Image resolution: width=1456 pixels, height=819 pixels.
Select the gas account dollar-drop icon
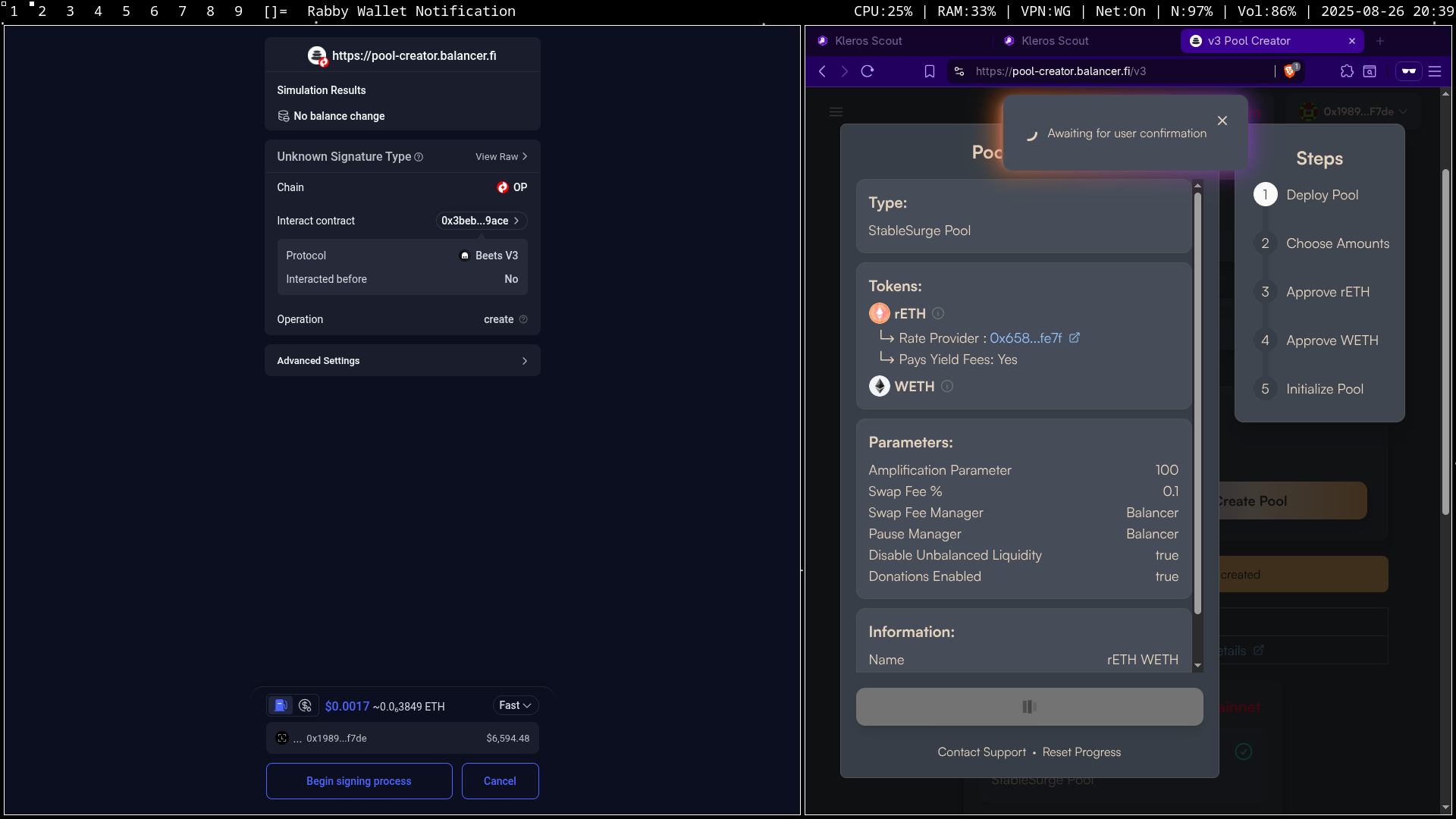coord(305,705)
